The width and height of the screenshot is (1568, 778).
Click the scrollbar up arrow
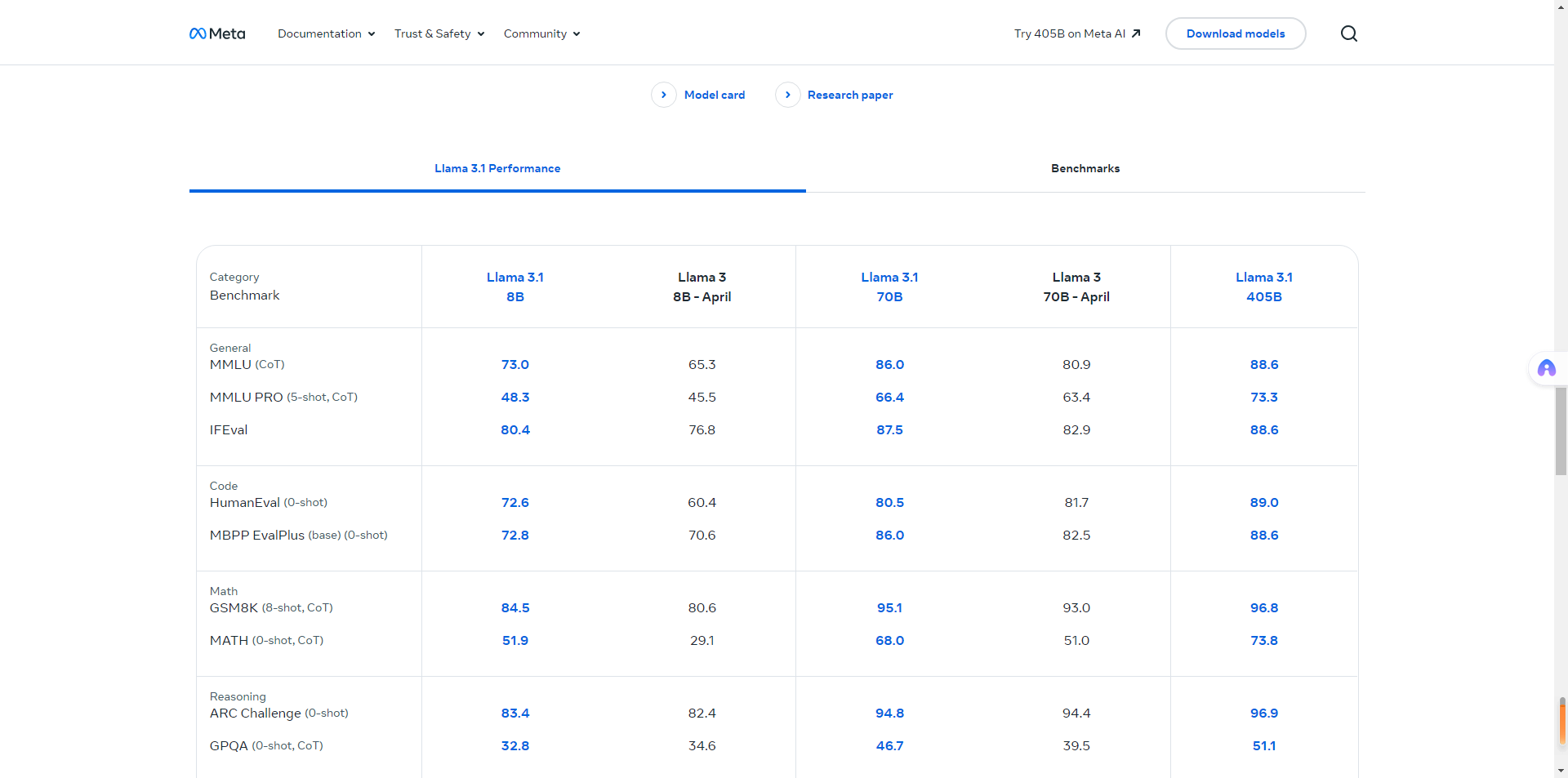(1561, 7)
